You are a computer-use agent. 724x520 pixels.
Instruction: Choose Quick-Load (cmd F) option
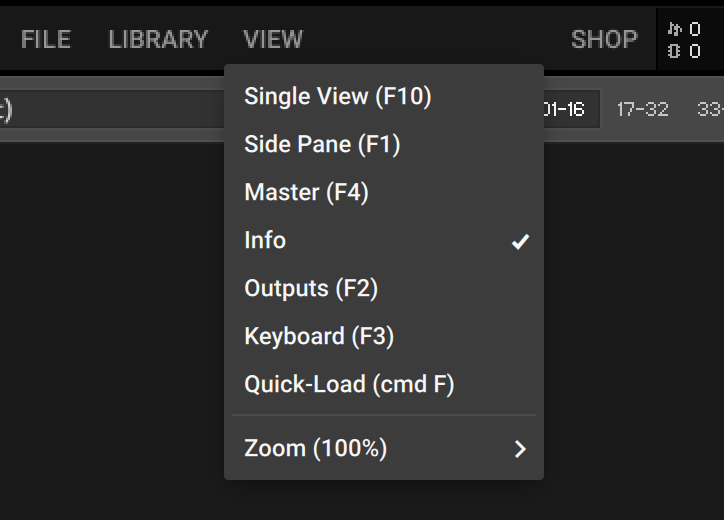349,385
